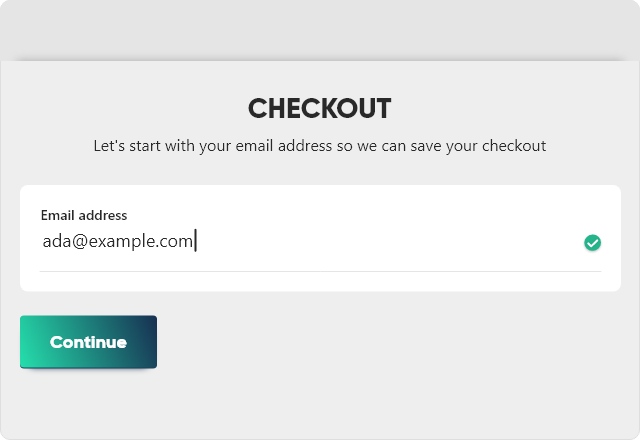Click the green validation checkmark icon
Viewport: 640px width, 440px height.
point(592,242)
